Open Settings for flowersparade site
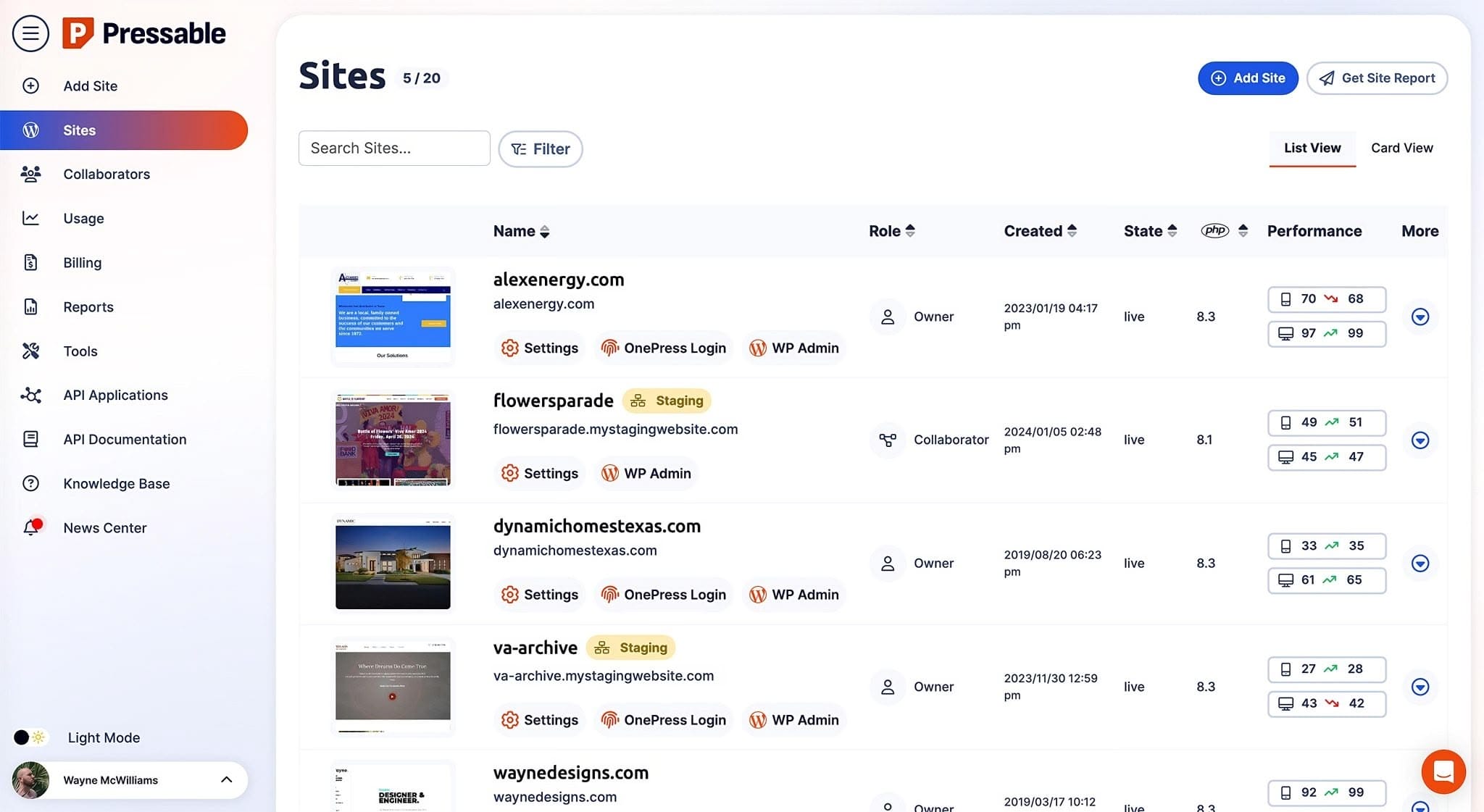 point(539,473)
